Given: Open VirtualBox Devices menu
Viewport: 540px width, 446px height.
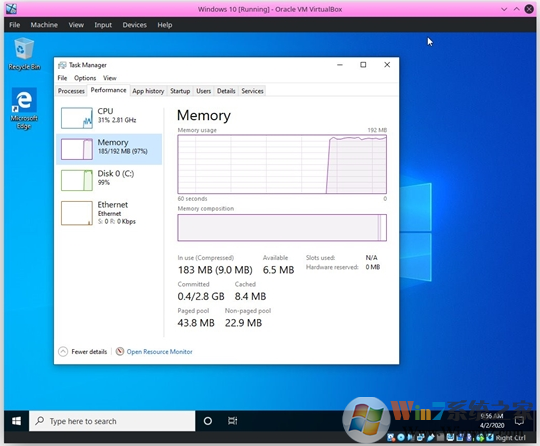Looking at the screenshot, I should [134, 25].
